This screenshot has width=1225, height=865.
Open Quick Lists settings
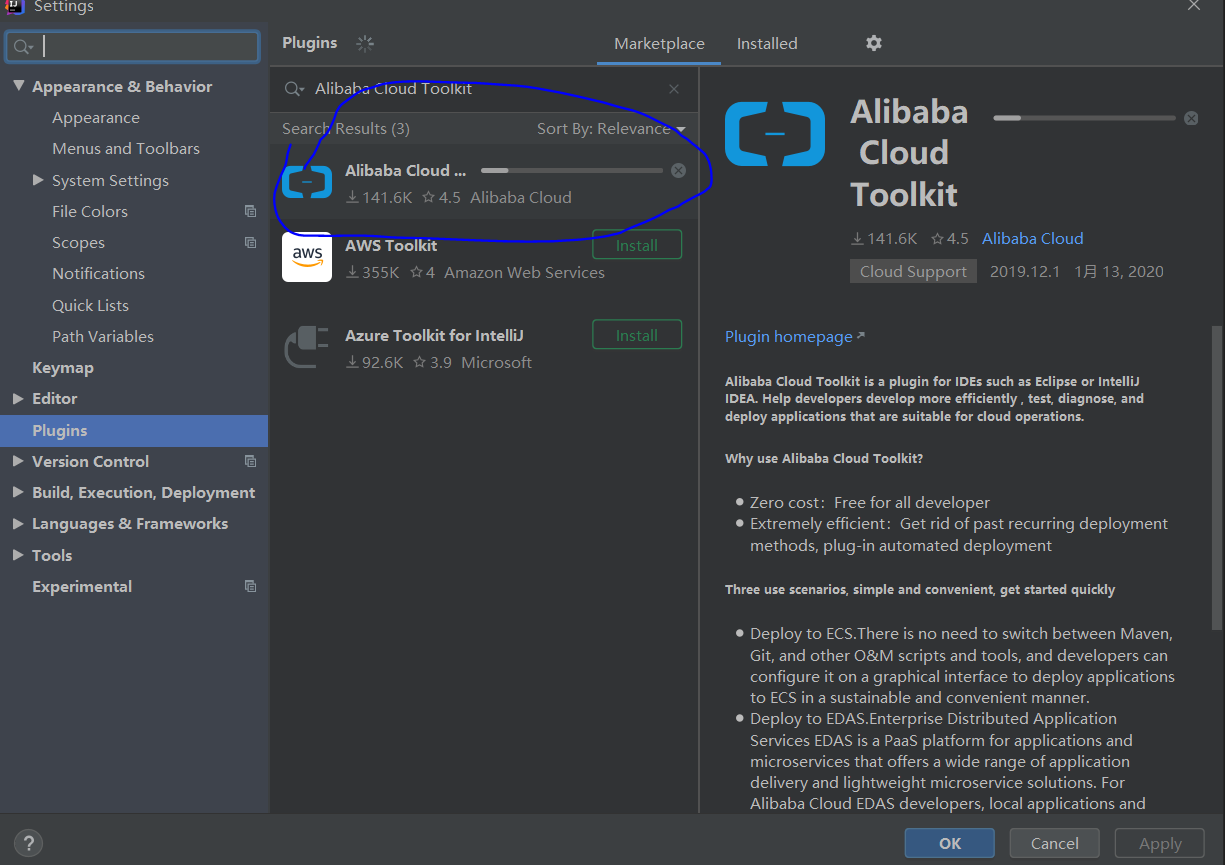(90, 305)
